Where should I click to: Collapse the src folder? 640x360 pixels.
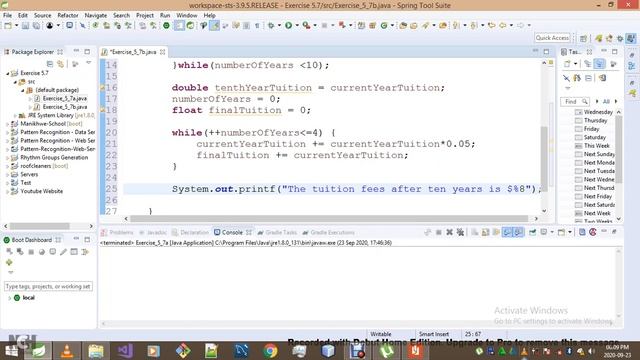click(x=15, y=82)
